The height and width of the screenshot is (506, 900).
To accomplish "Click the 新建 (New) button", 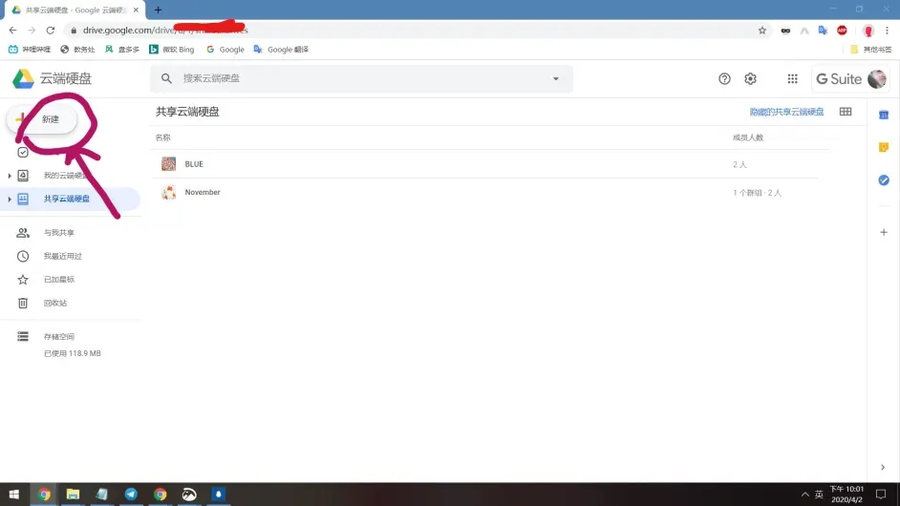I will tap(42, 119).
